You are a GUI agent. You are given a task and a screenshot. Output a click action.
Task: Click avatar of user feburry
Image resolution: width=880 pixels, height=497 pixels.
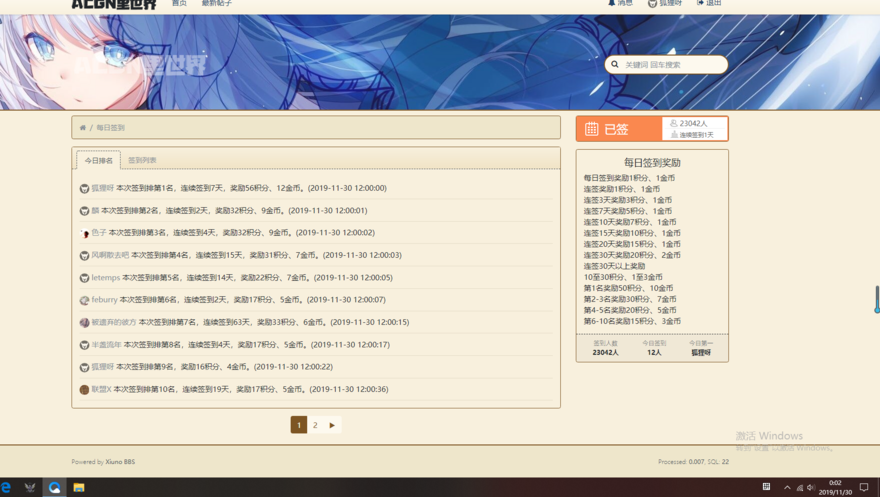point(84,300)
